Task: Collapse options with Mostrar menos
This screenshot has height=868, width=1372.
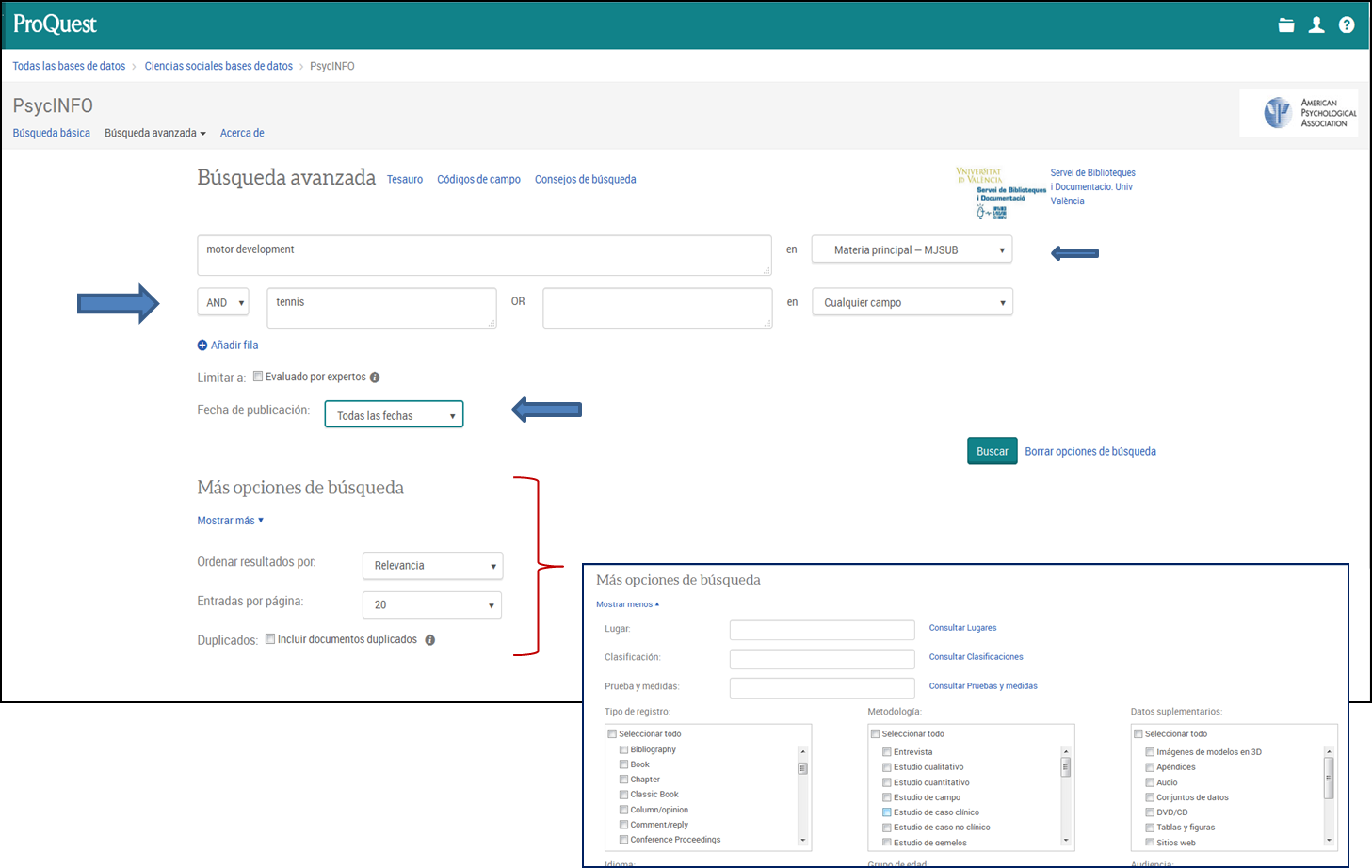Action: tap(627, 604)
